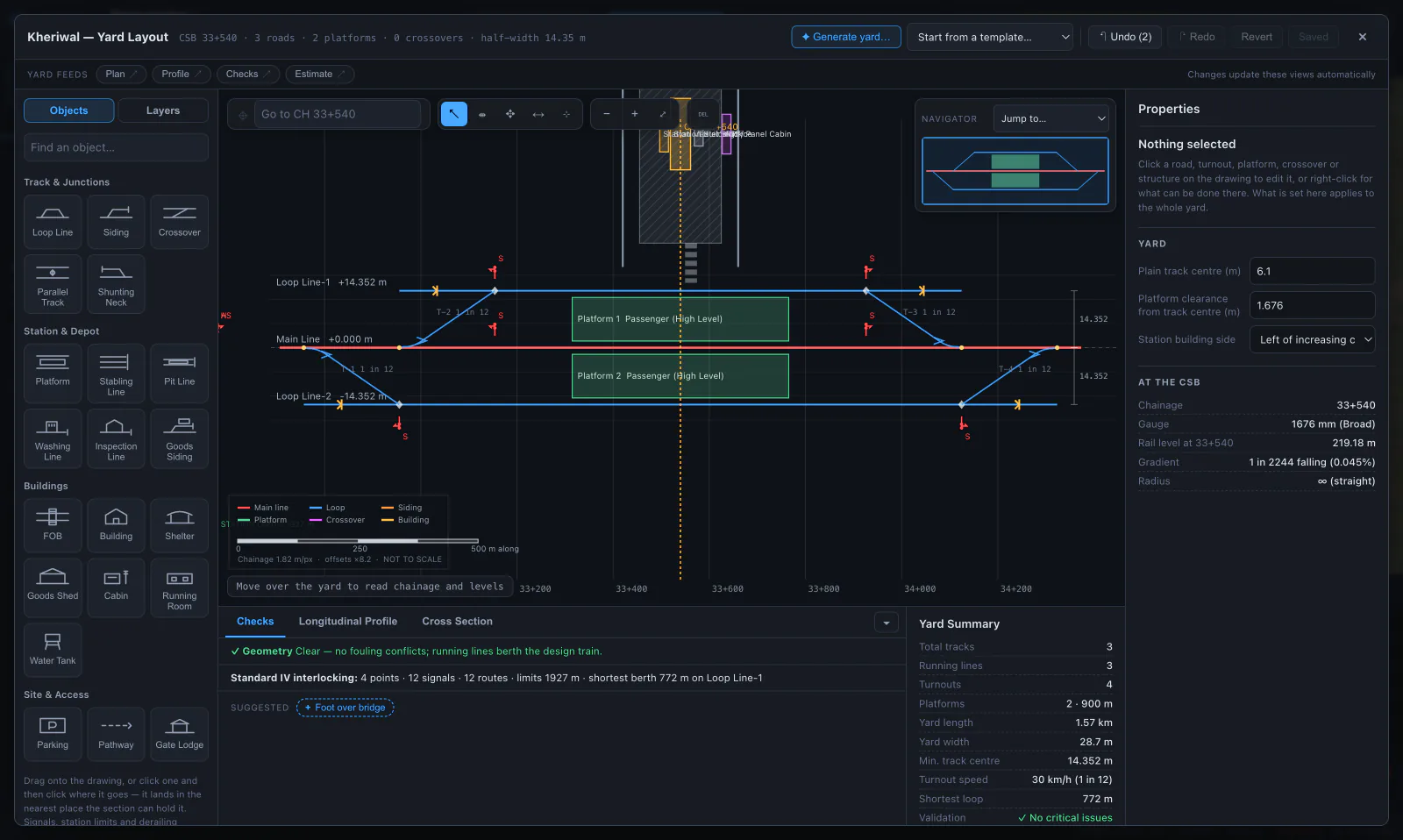Switch to the Objects panel

[68, 110]
